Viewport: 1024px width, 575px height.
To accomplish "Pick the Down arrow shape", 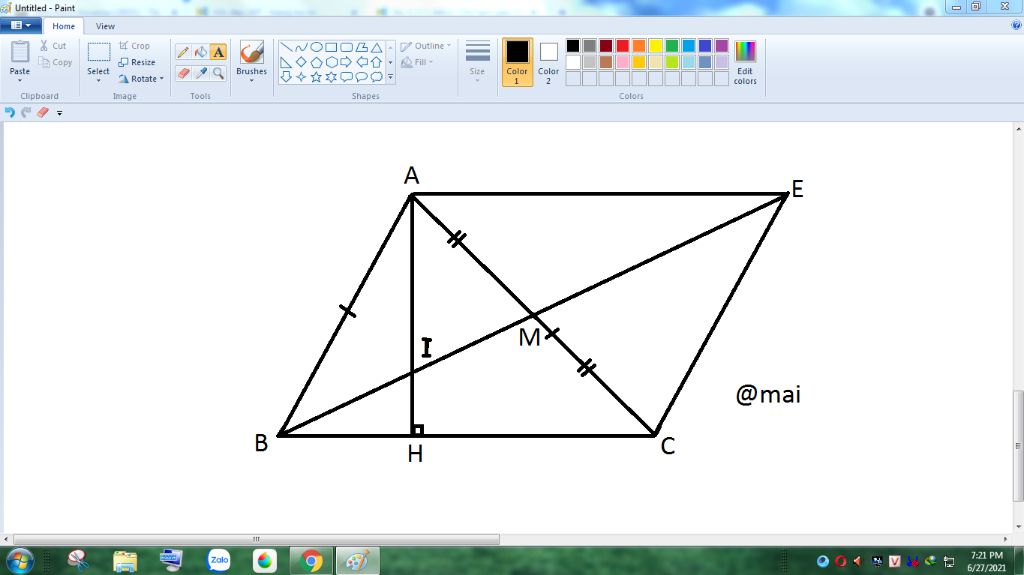I will point(286,77).
